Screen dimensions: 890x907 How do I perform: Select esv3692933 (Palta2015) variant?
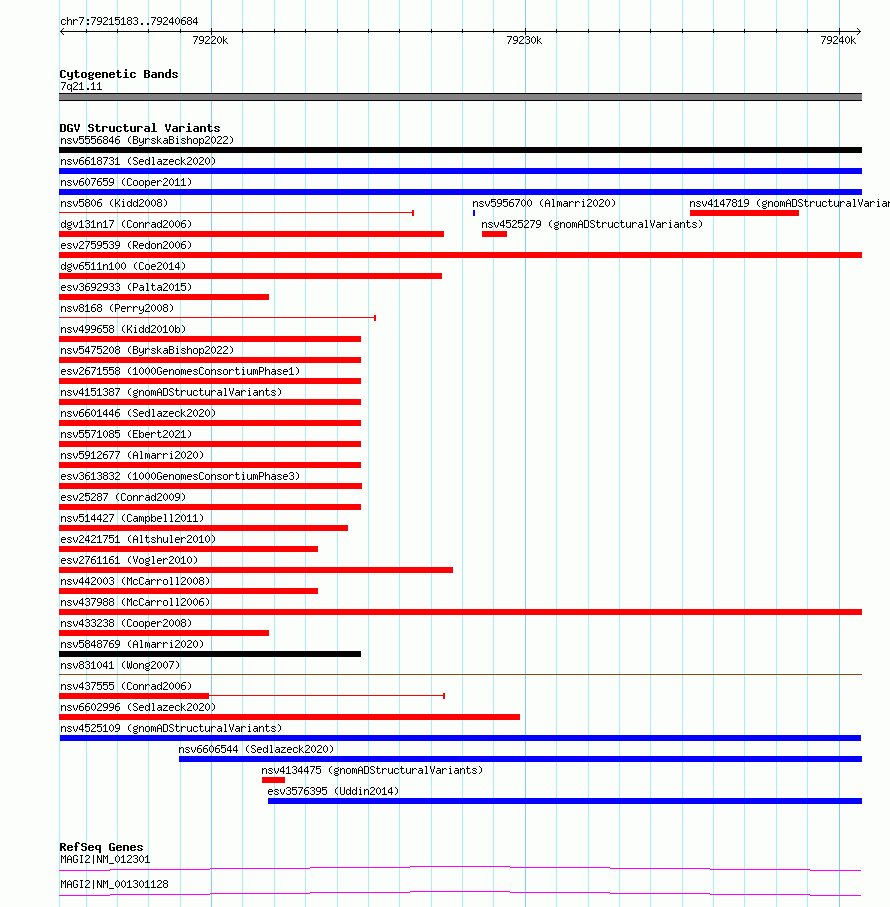point(126,287)
